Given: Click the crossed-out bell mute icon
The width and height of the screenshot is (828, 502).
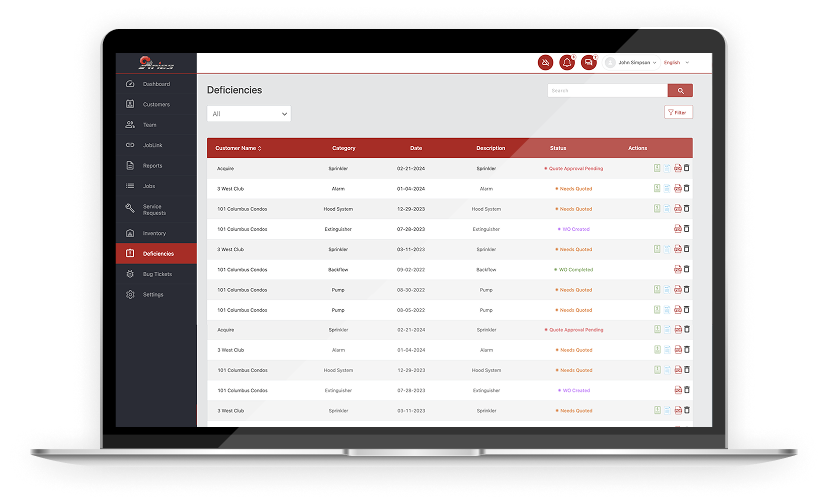Looking at the screenshot, I should pos(546,62).
